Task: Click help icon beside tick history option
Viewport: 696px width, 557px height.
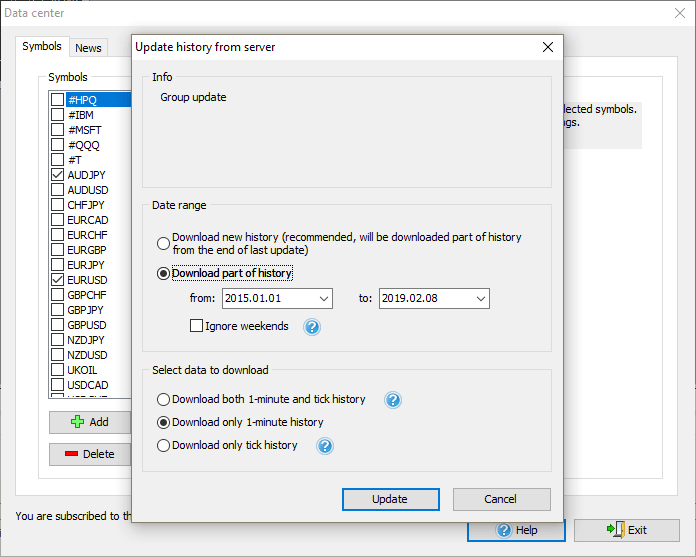Action: 324,446
